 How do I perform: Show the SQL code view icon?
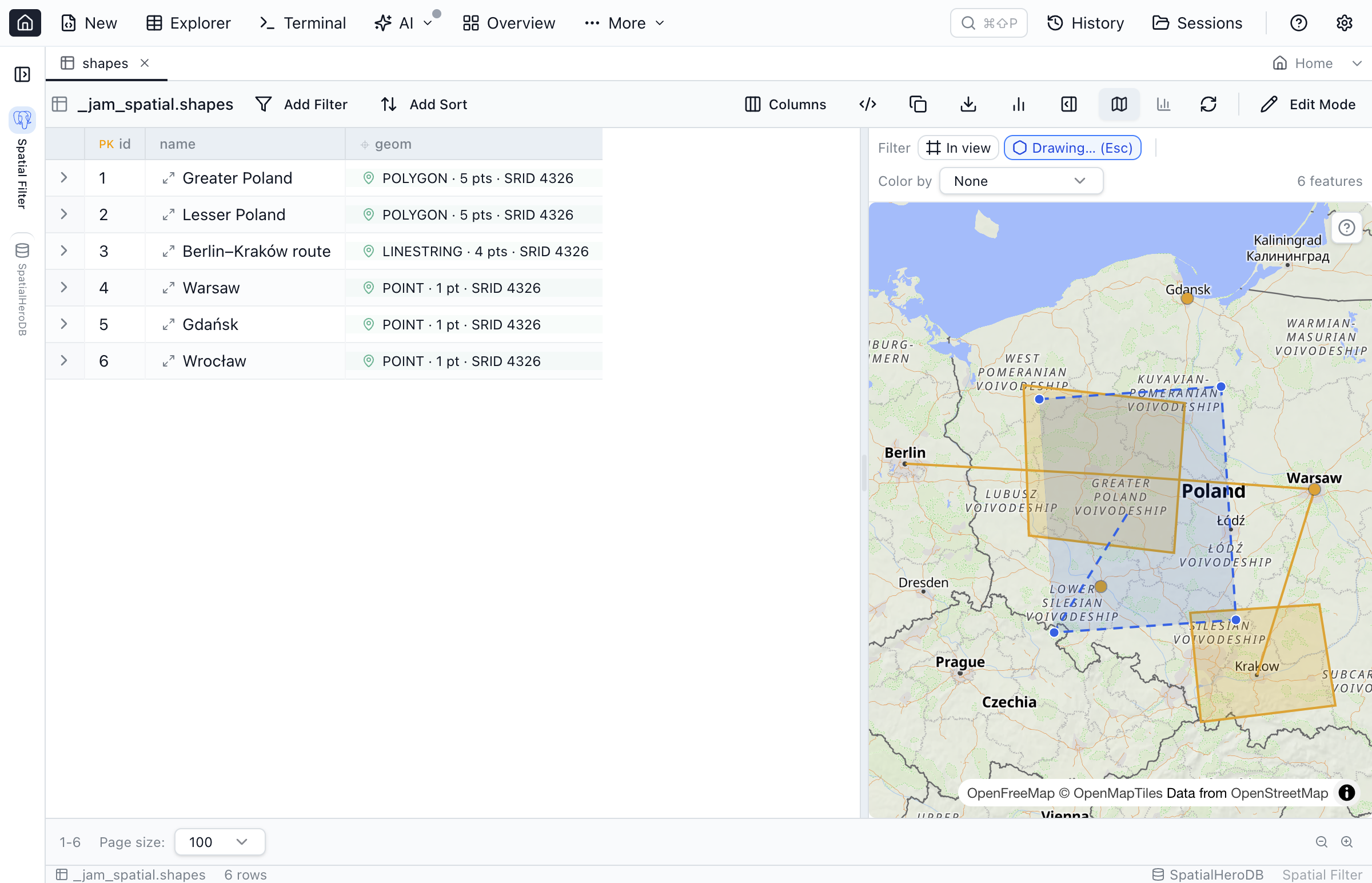(868, 104)
